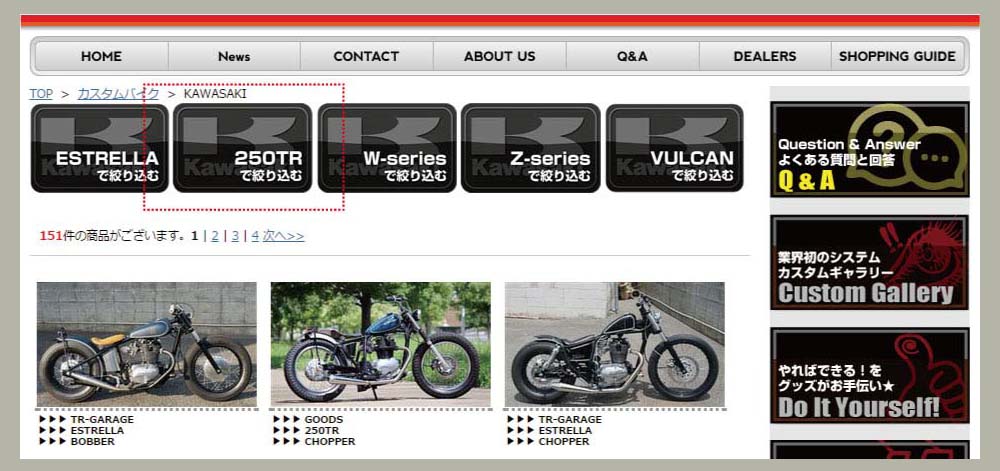The height and width of the screenshot is (471, 1000).
Task: Open the TR-GARAGE ESTRELLA BOBBER bike thumbnail
Action: [x=147, y=344]
